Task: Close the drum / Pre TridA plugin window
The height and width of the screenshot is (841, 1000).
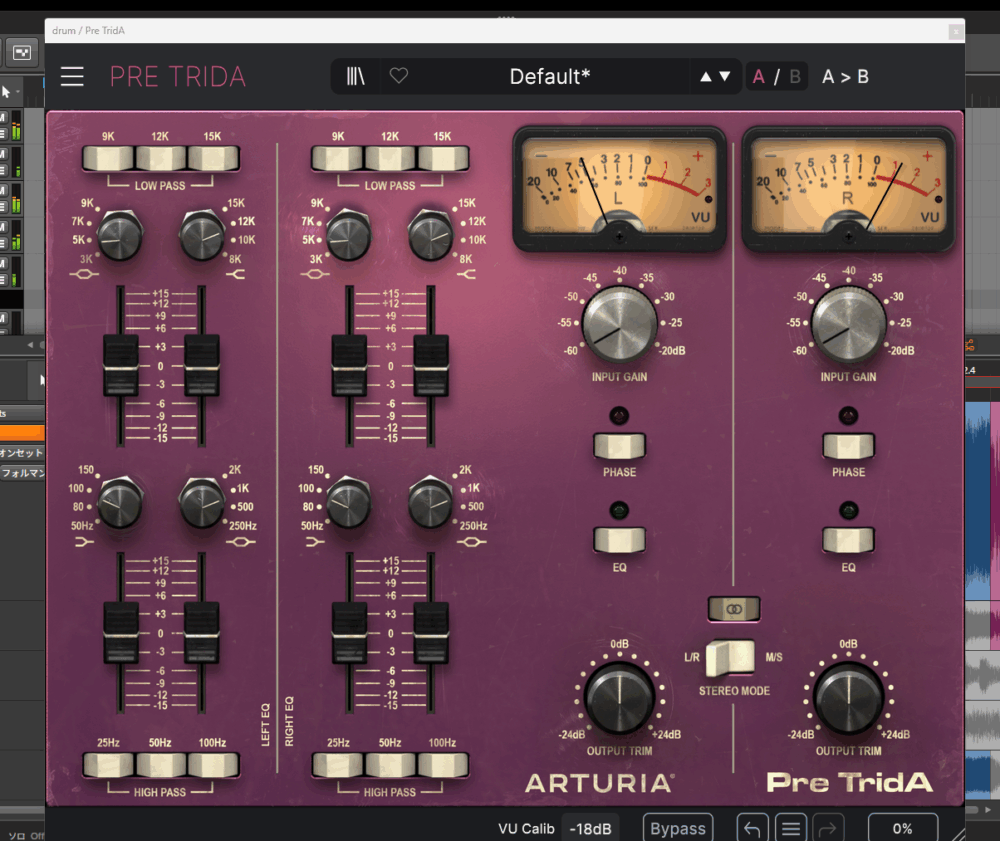Action: 955,31
